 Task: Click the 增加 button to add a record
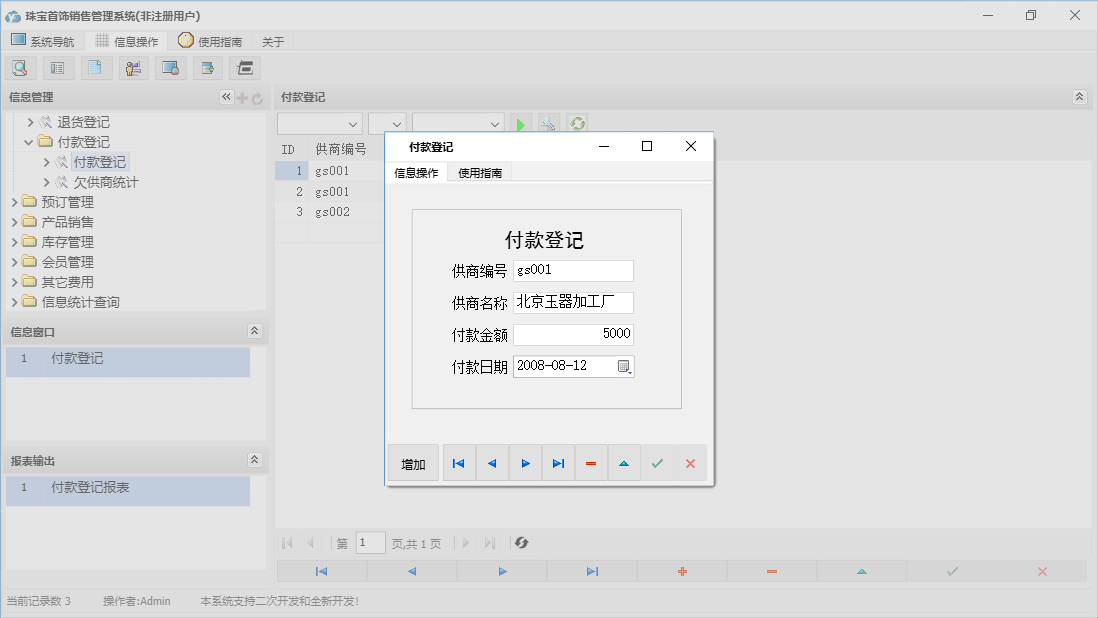(413, 463)
